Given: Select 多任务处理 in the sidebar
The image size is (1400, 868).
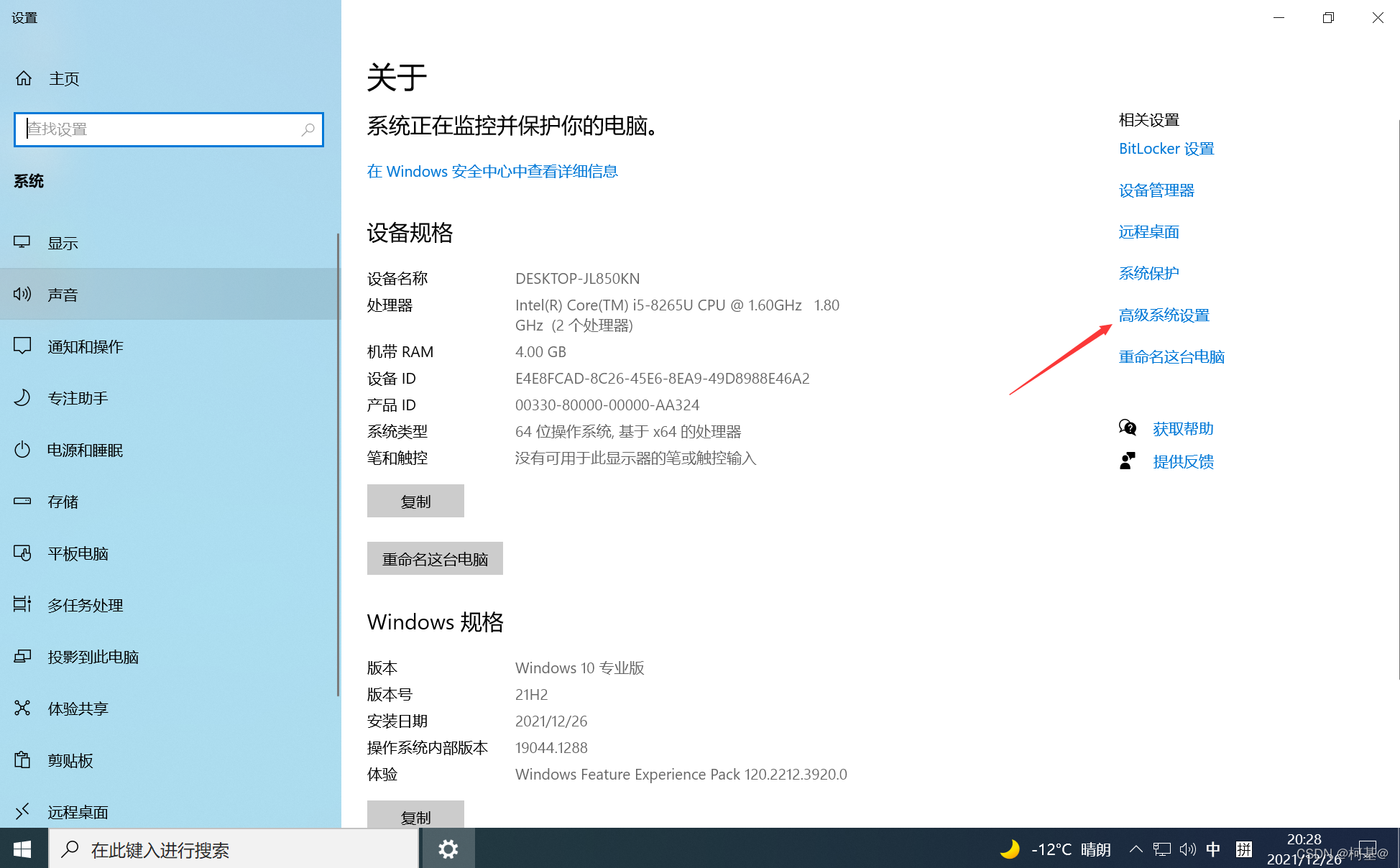Looking at the screenshot, I should pos(168,605).
